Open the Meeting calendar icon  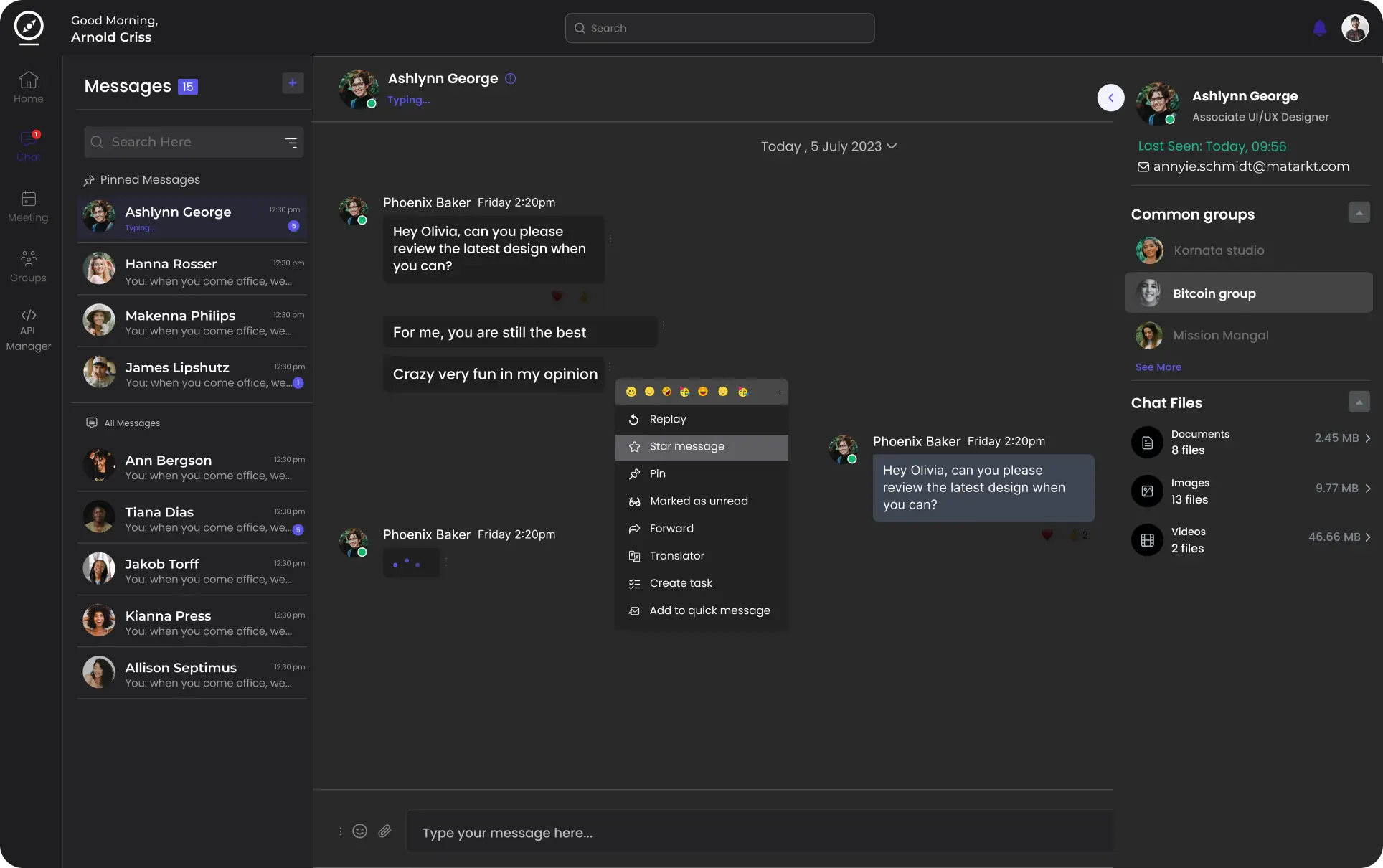28,199
